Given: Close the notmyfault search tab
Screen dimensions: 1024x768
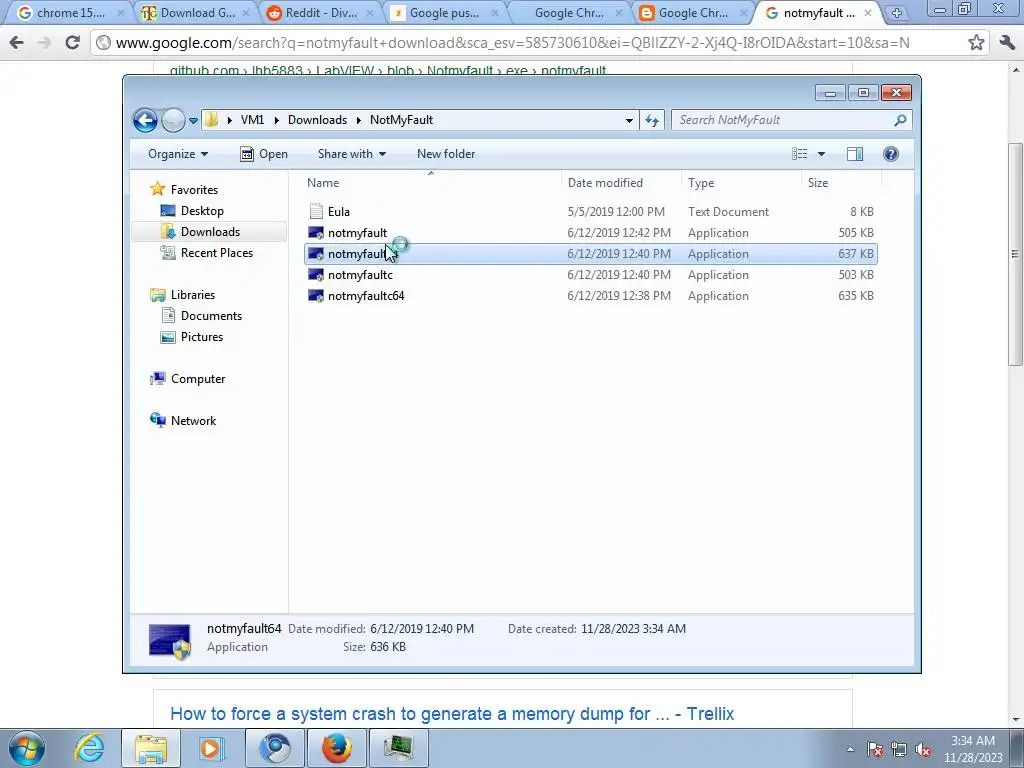Looking at the screenshot, I should tap(868, 13).
